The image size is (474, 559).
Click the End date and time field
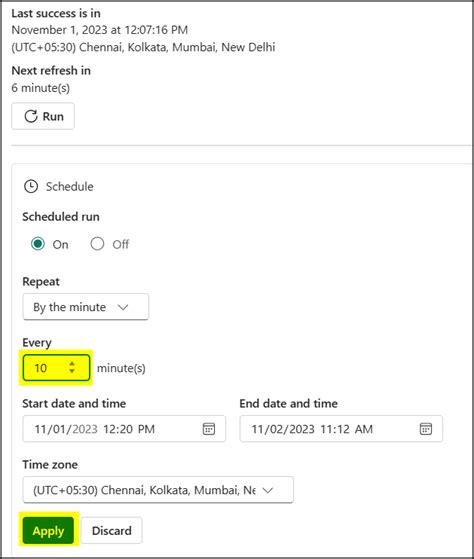click(x=341, y=429)
